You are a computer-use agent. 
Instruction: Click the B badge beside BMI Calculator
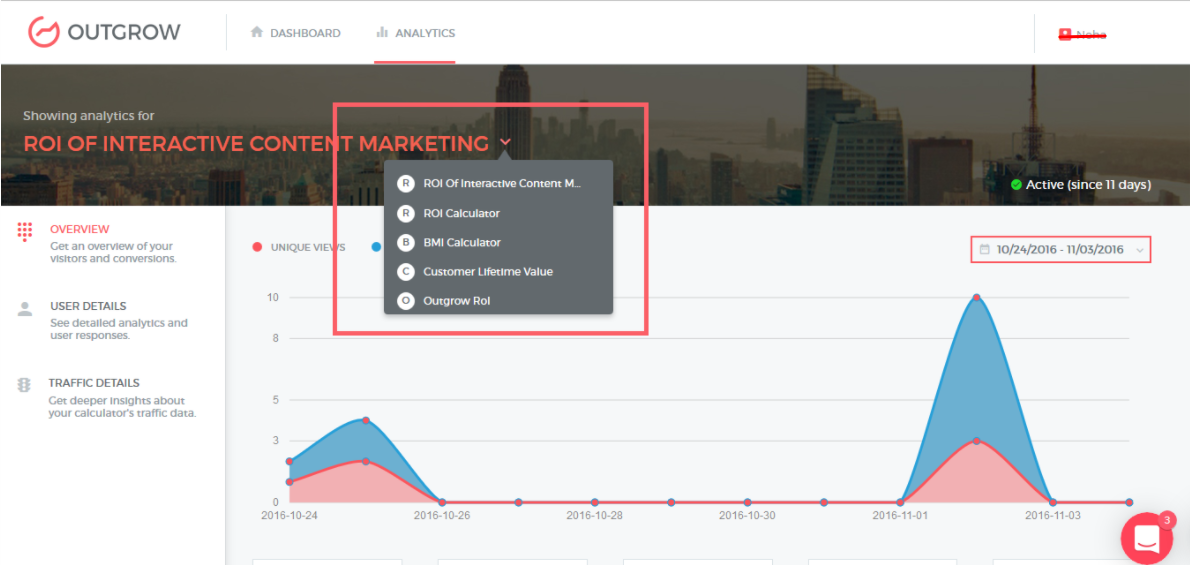pyautogui.click(x=406, y=242)
